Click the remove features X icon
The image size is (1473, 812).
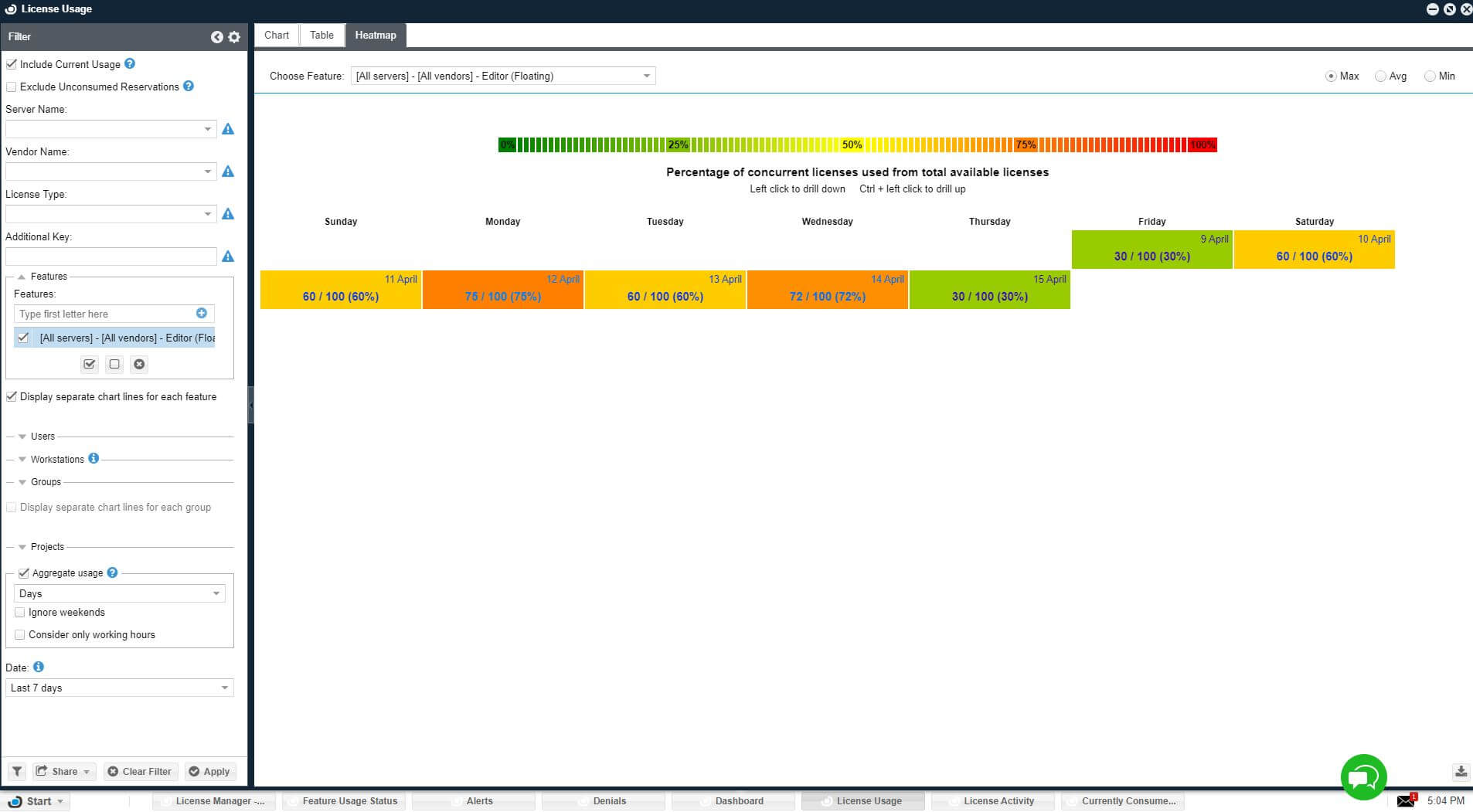[139, 364]
